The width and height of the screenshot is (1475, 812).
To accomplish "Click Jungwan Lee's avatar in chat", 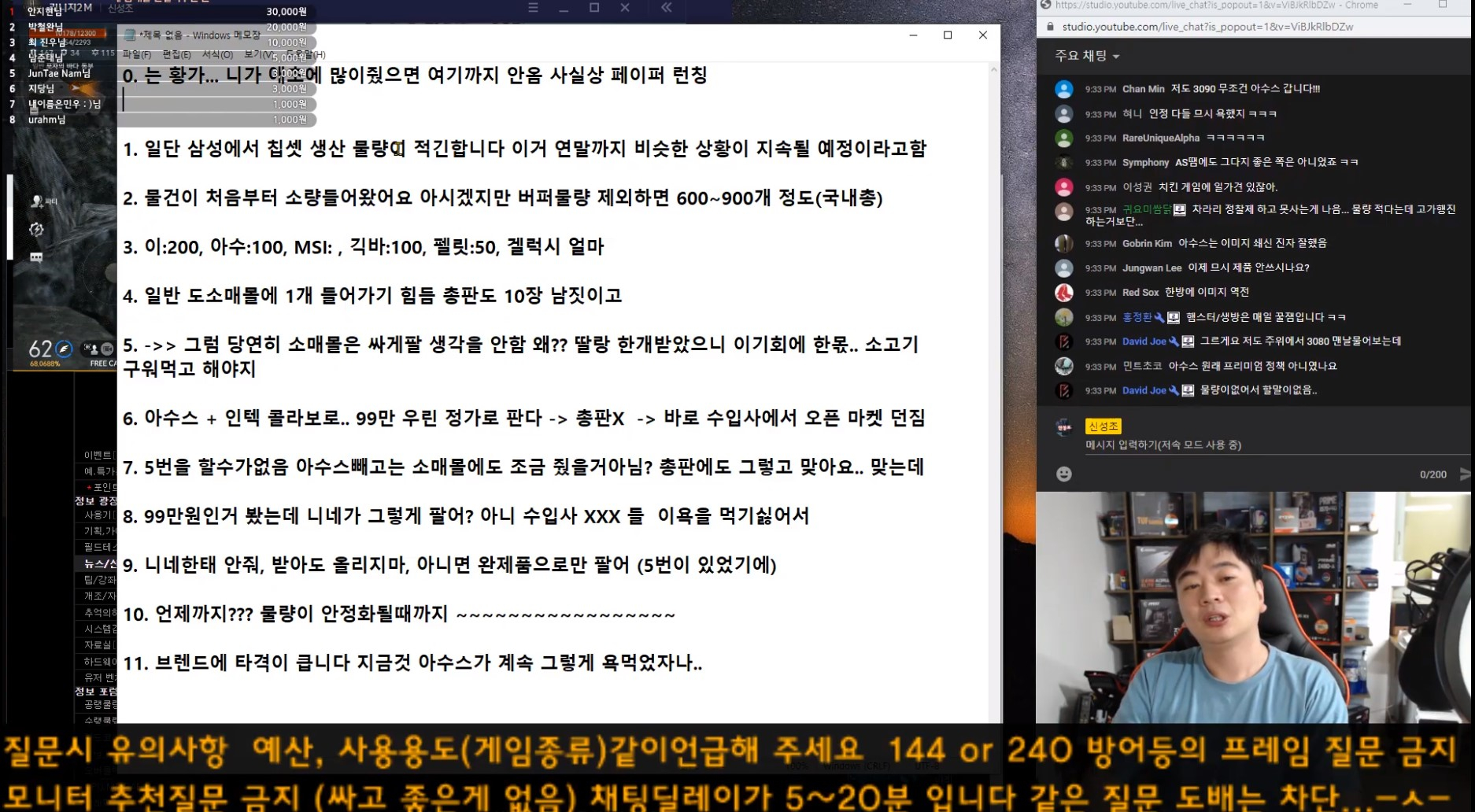I will [x=1063, y=268].
